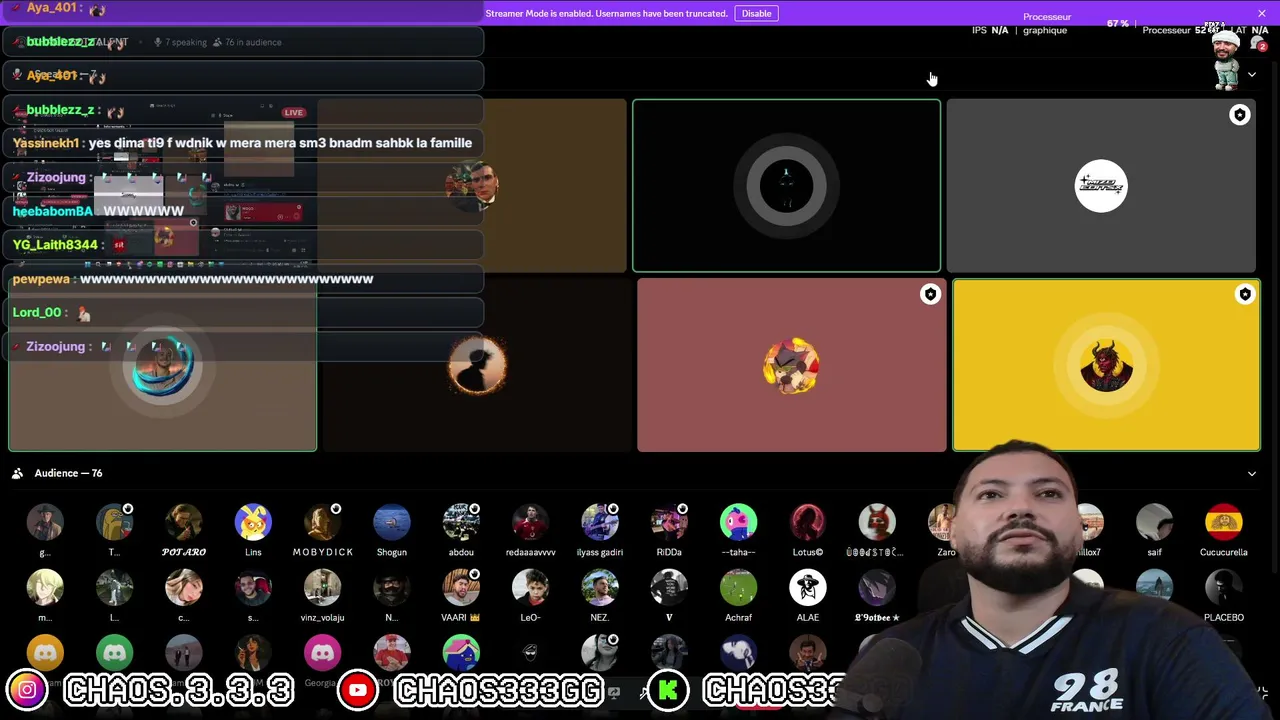Image resolution: width=1280 pixels, height=720 pixels.
Task: Open the audience member labeled L...
Action: [114, 588]
